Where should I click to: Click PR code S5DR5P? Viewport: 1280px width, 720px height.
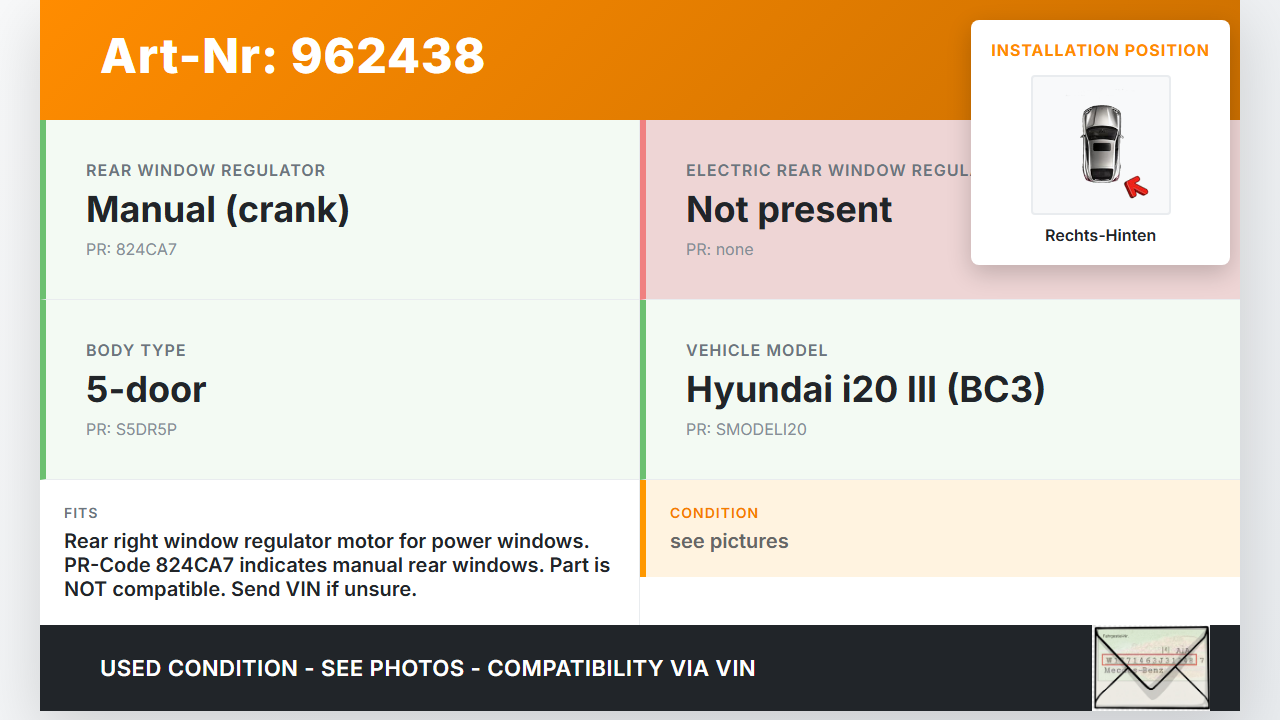(131, 430)
